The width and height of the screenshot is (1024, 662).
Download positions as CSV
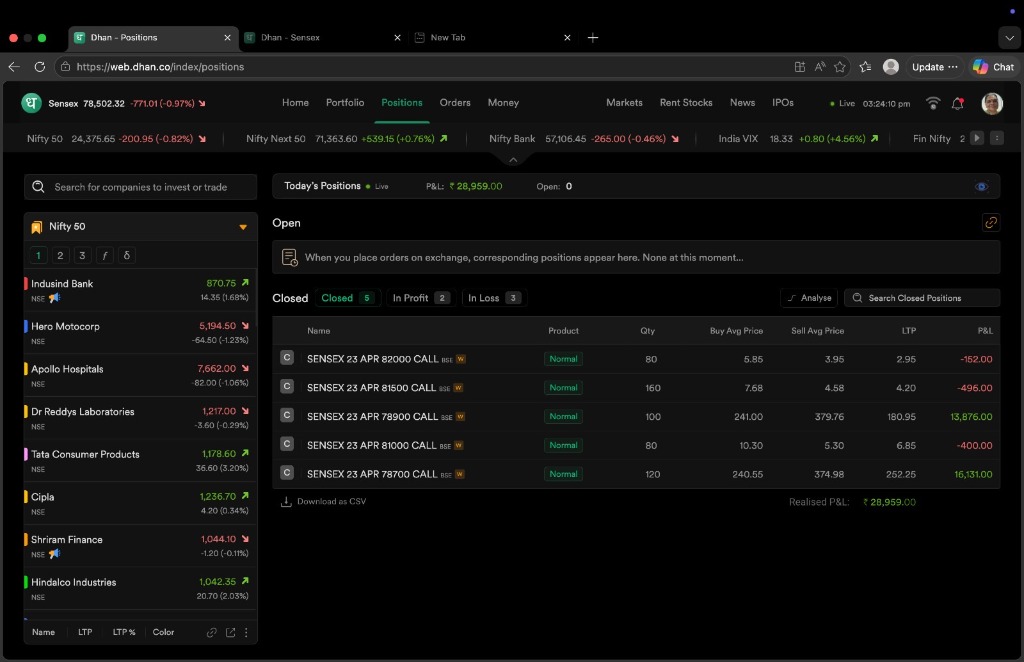point(323,502)
